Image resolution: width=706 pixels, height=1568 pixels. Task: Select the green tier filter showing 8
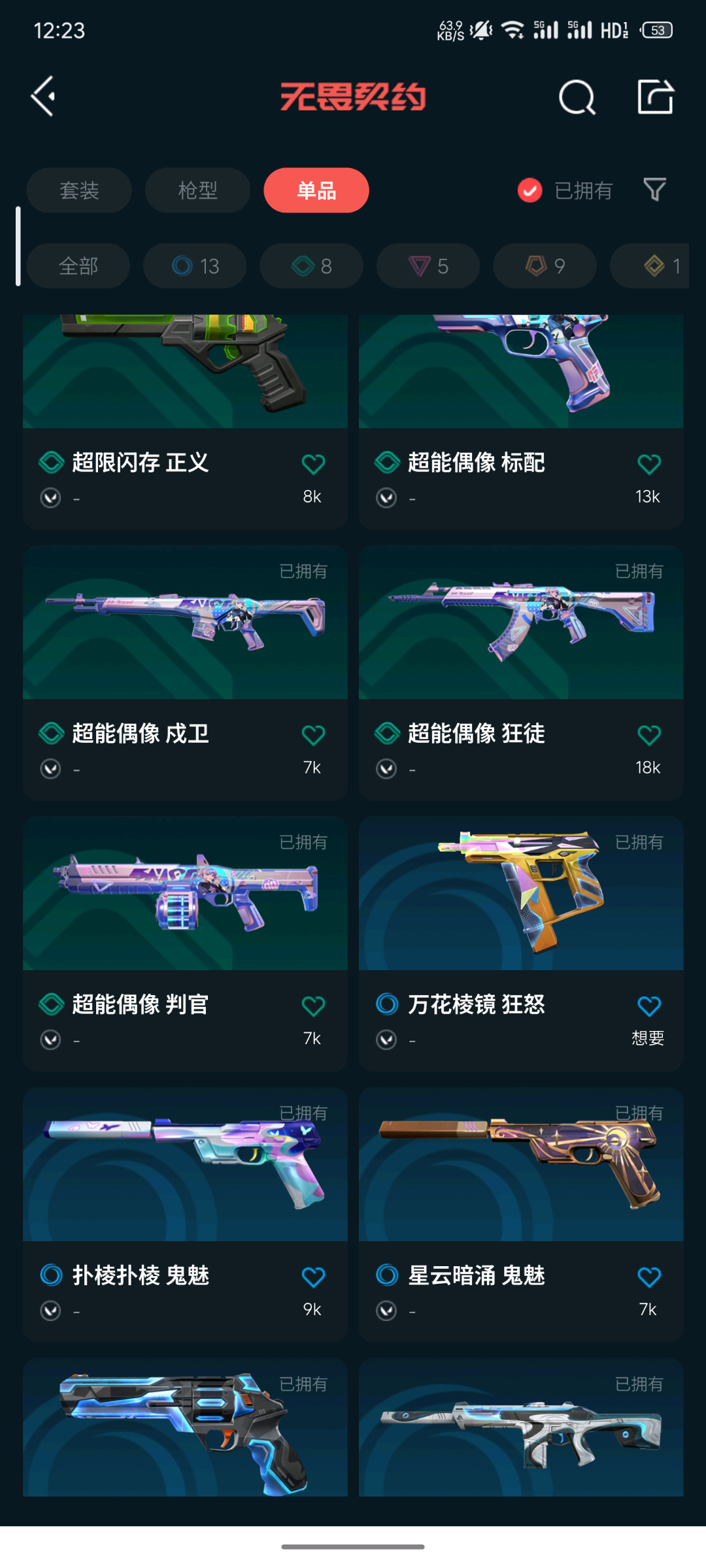[311, 266]
